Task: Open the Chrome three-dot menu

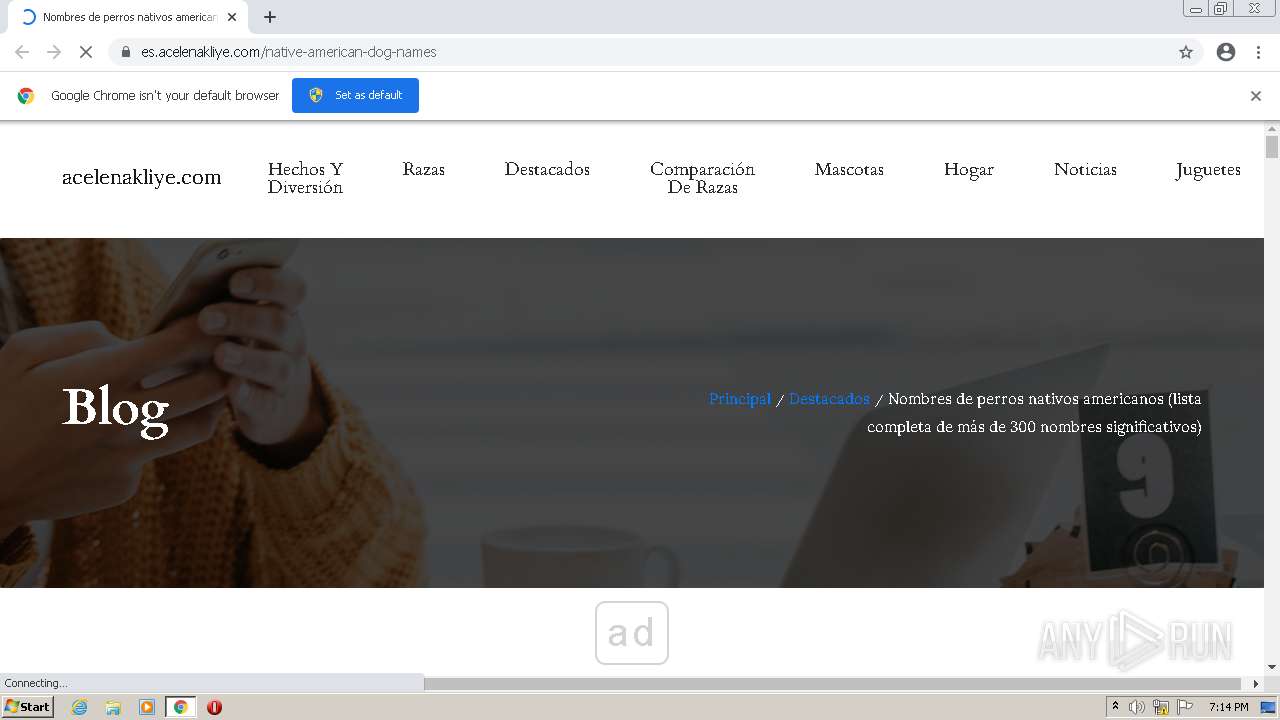Action: tap(1259, 52)
